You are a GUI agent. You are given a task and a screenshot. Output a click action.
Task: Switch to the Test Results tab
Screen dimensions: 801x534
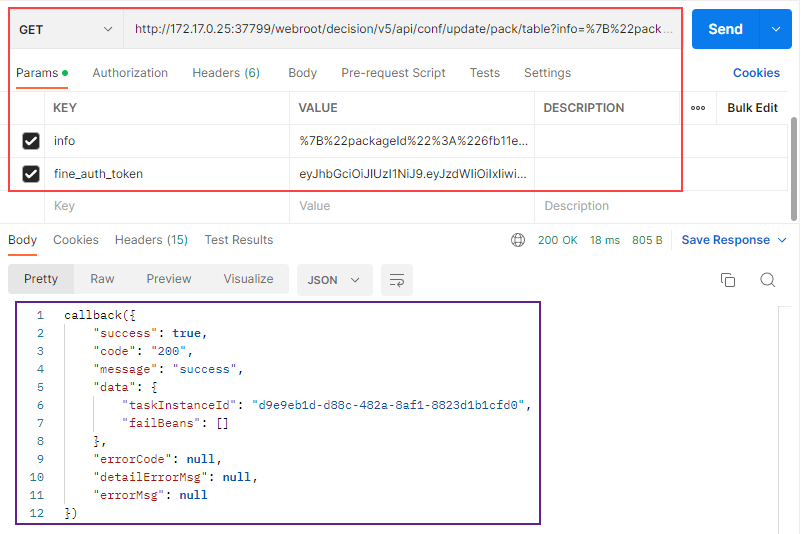[239, 240]
